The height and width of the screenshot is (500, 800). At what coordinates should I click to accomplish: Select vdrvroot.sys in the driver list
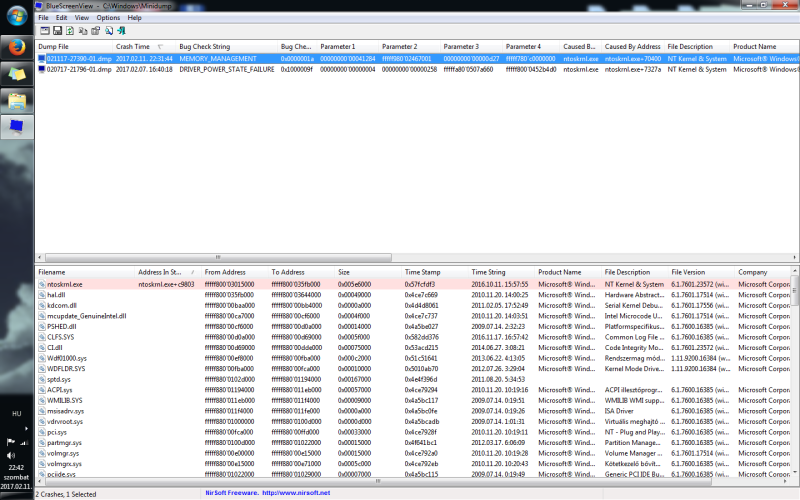[x=65, y=422]
